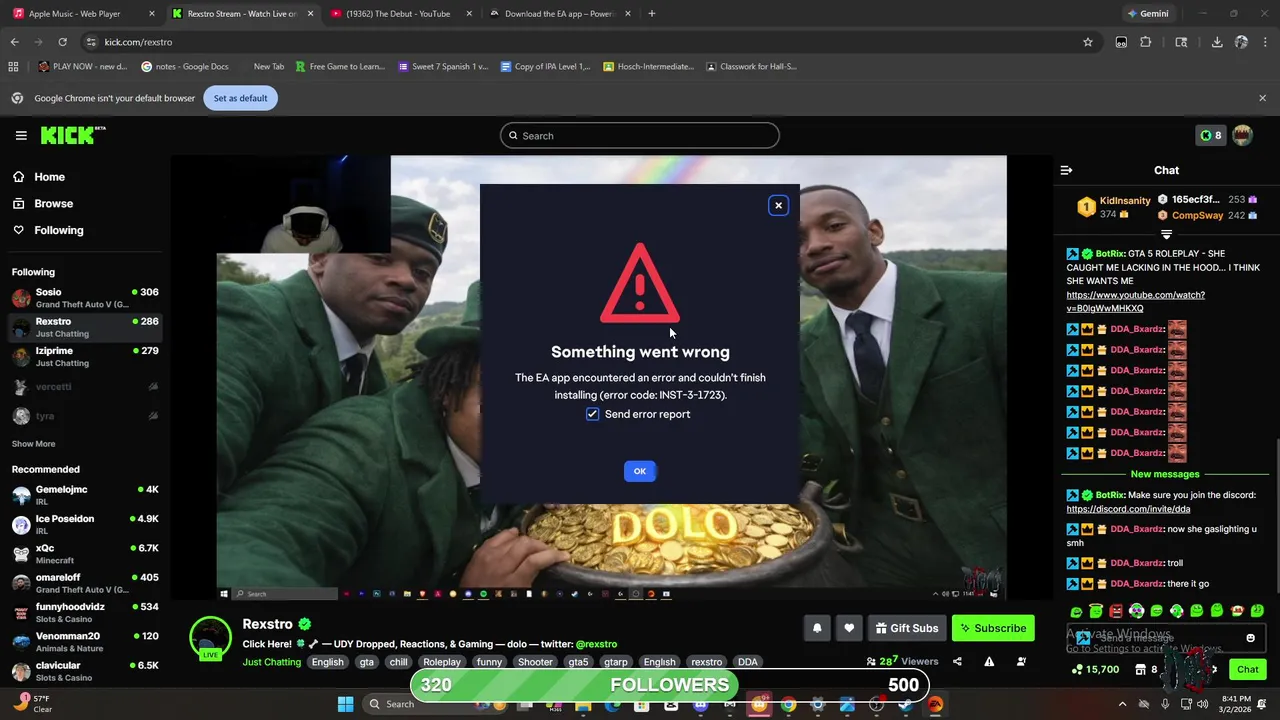Click the share stream icon
1280x720 pixels.
pyautogui.click(x=957, y=661)
